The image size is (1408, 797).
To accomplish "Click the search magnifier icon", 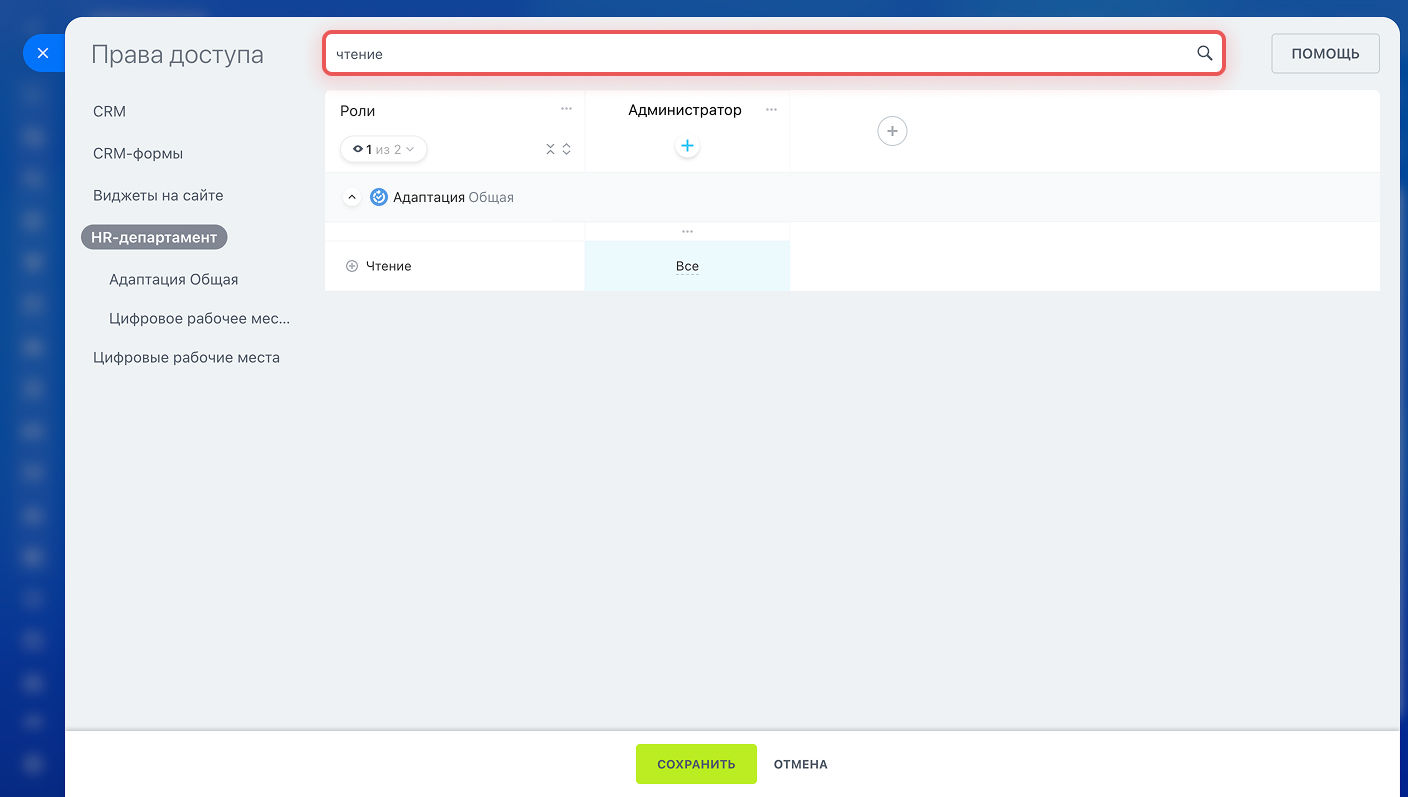I will (x=1204, y=54).
